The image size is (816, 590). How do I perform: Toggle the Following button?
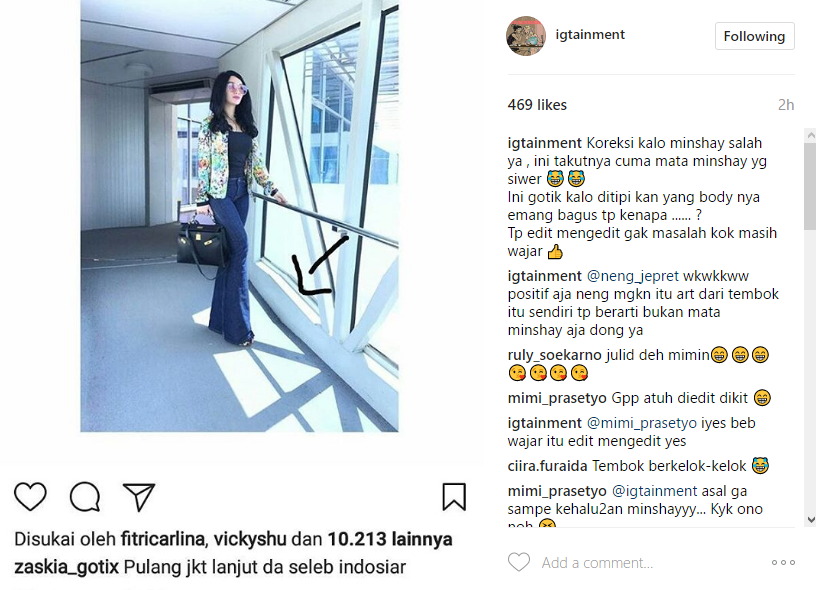coord(754,36)
